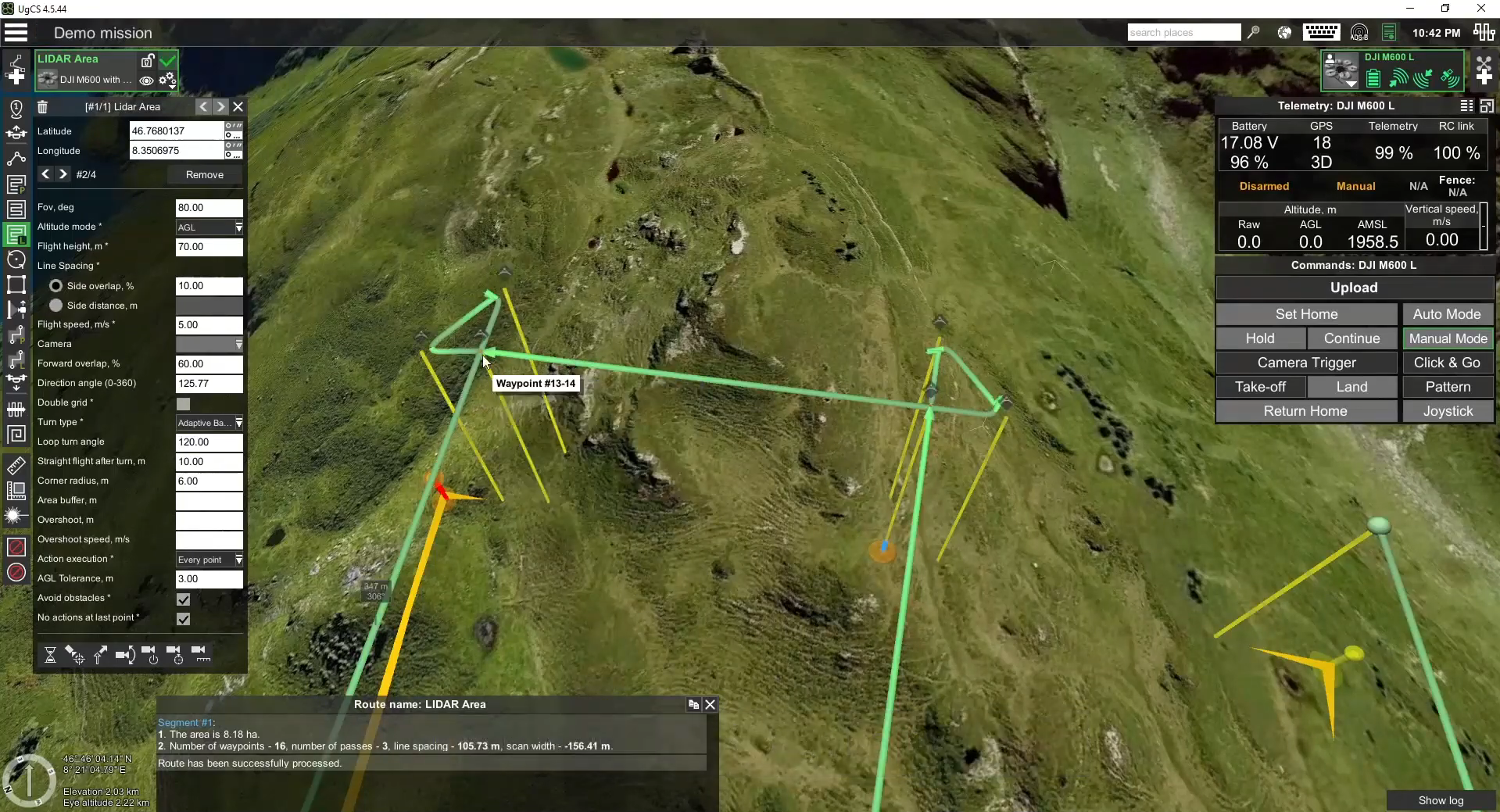Image resolution: width=1500 pixels, height=812 pixels.
Task: Uncheck the Avoid obstacles checkbox
Action: pyautogui.click(x=183, y=599)
